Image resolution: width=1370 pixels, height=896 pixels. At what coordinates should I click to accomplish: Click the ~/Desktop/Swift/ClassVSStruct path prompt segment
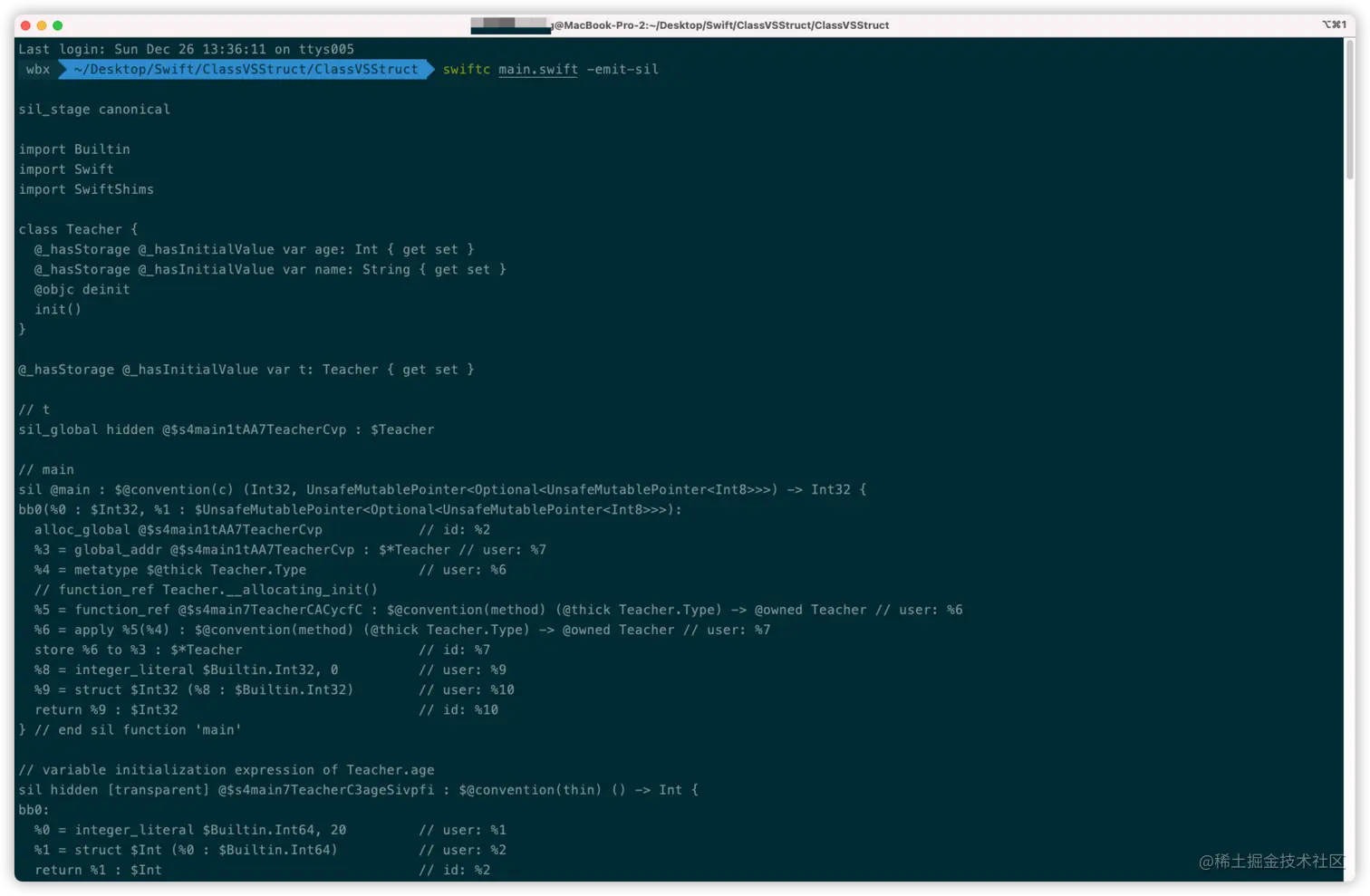(246, 70)
